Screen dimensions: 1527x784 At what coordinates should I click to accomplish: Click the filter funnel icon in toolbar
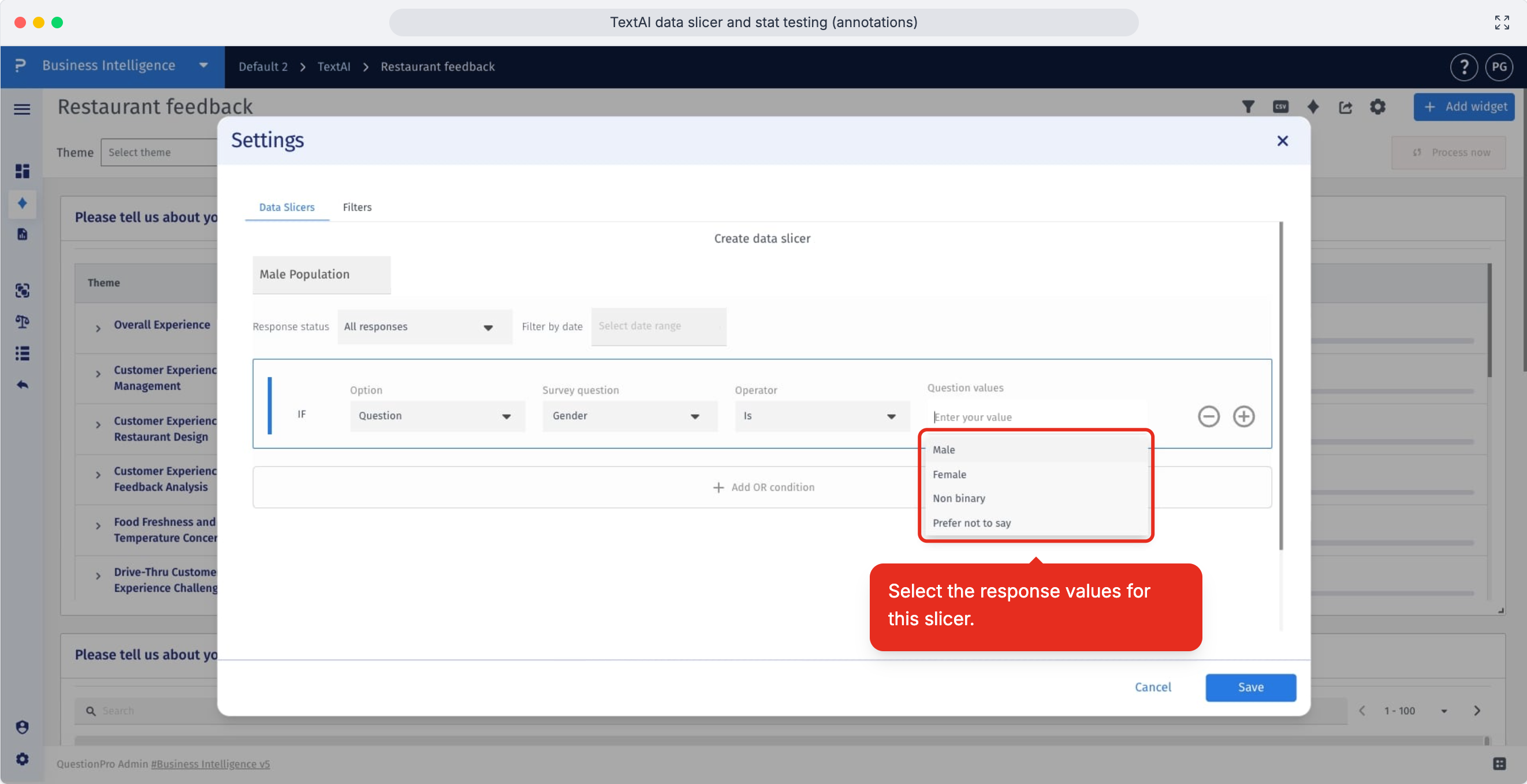tap(1248, 107)
